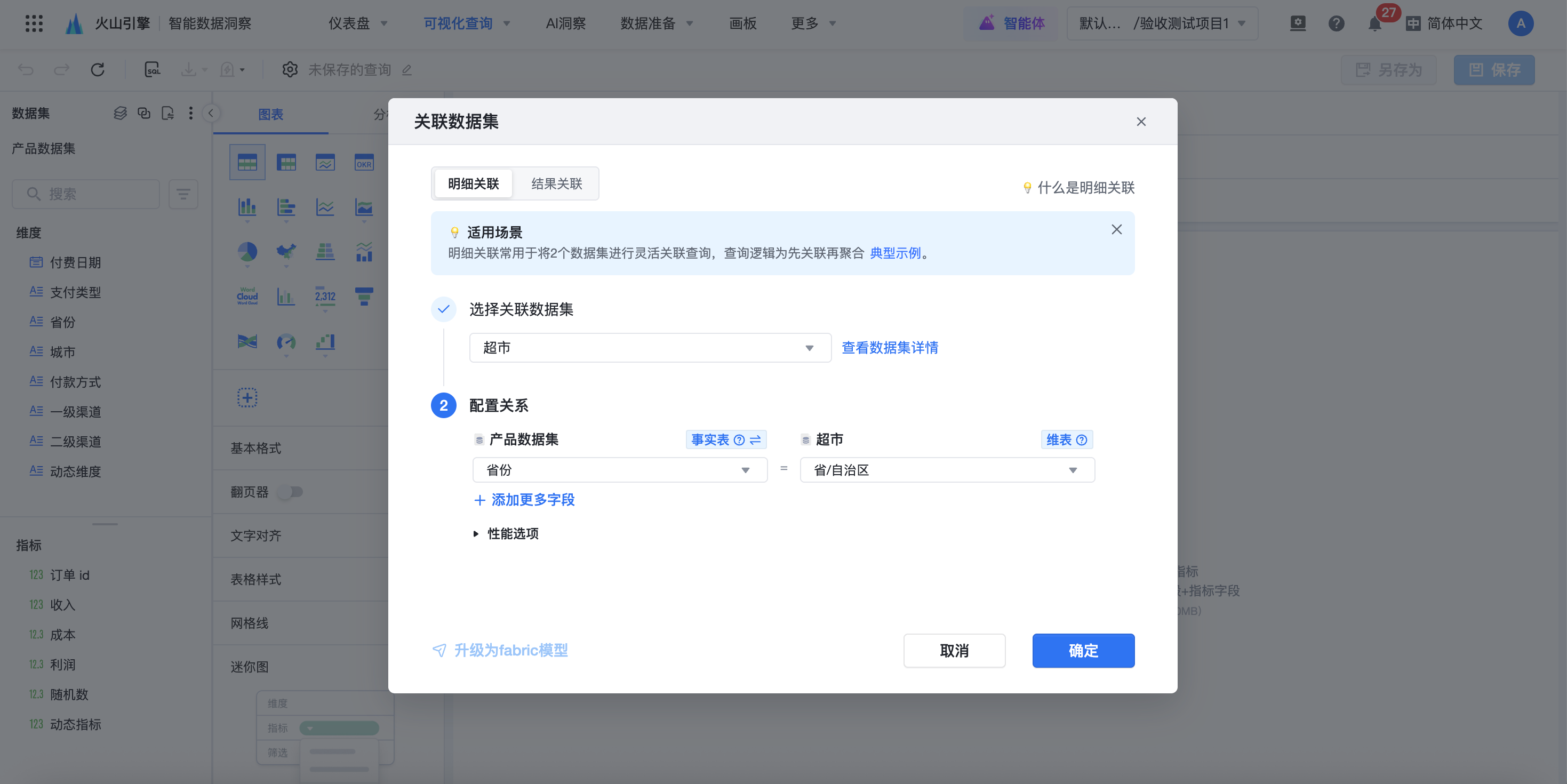Click the refresh query icon

97,69
